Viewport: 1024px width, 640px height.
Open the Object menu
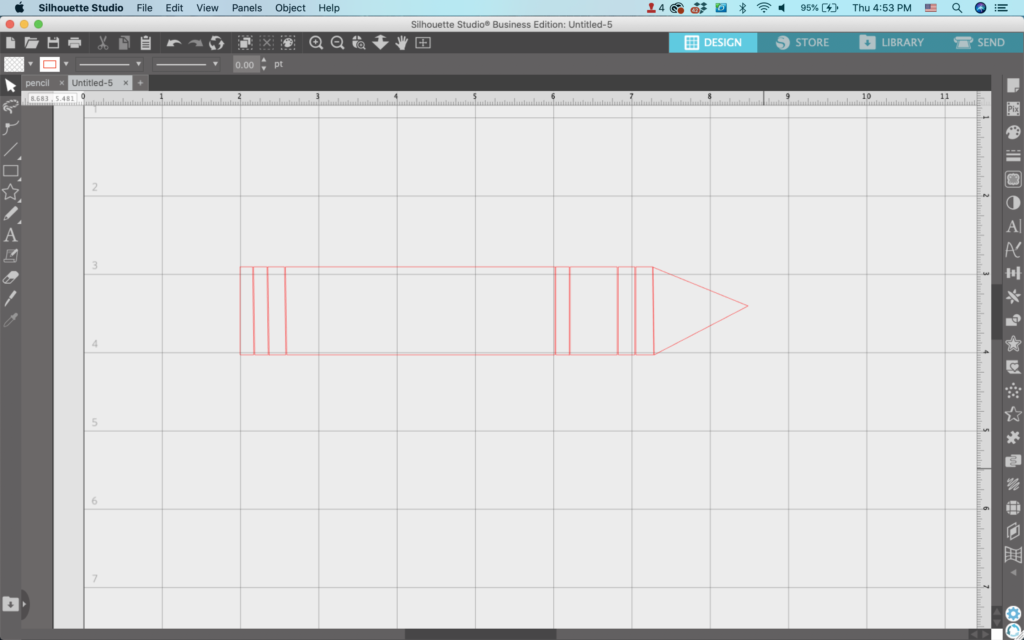click(290, 8)
